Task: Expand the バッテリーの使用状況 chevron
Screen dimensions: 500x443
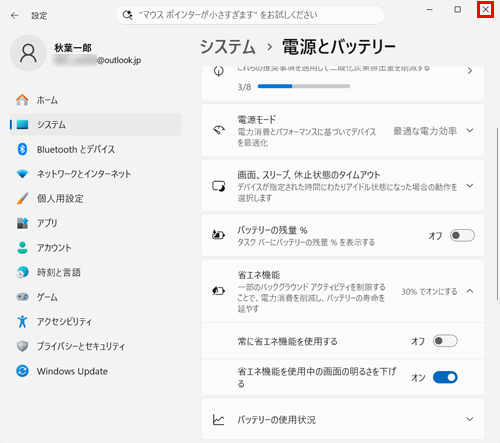Action: [470, 419]
